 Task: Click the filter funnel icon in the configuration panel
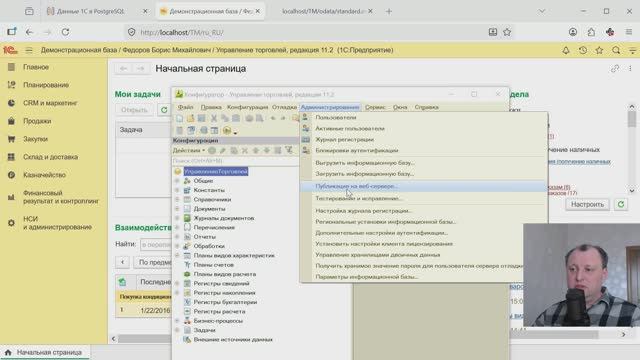coord(289,151)
